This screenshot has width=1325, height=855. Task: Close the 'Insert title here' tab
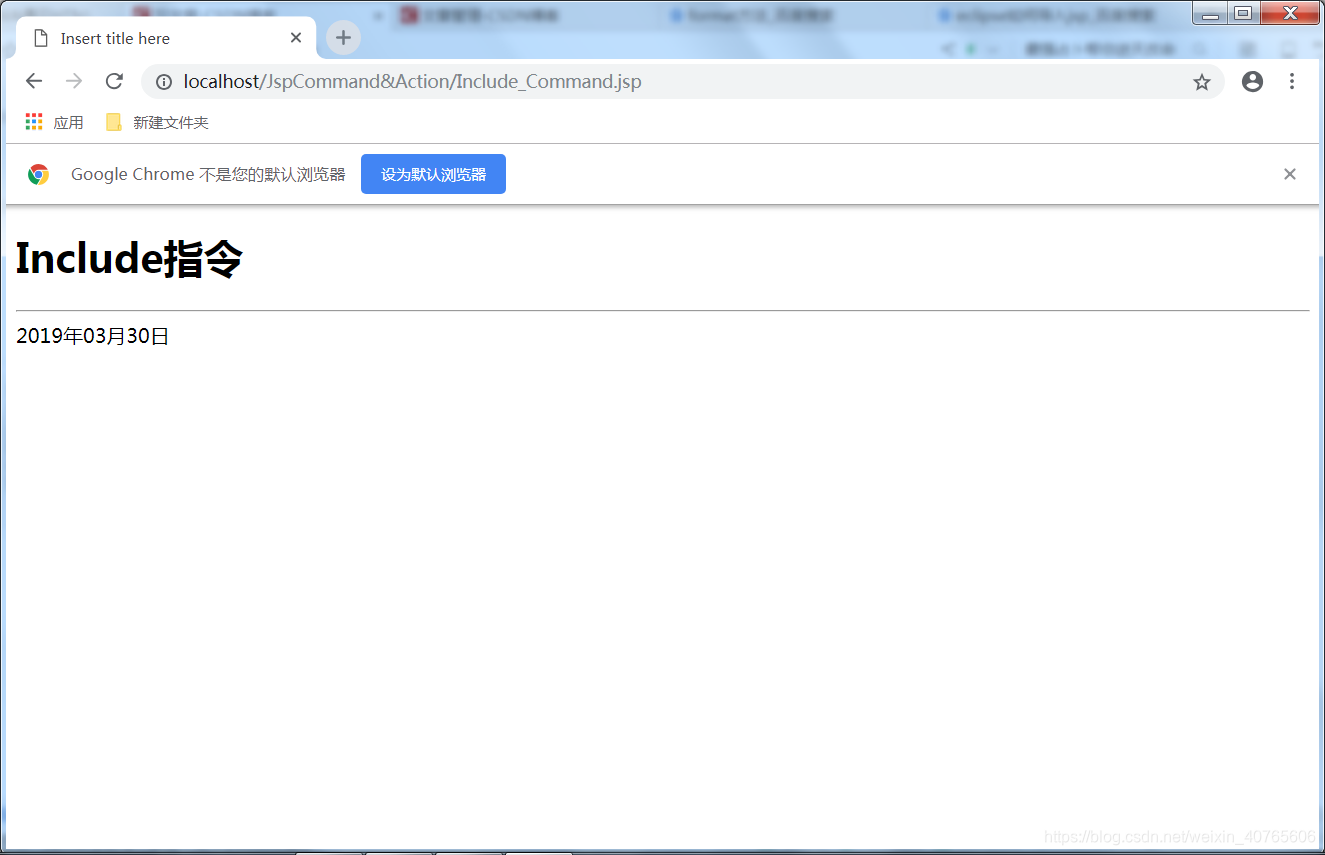click(296, 38)
